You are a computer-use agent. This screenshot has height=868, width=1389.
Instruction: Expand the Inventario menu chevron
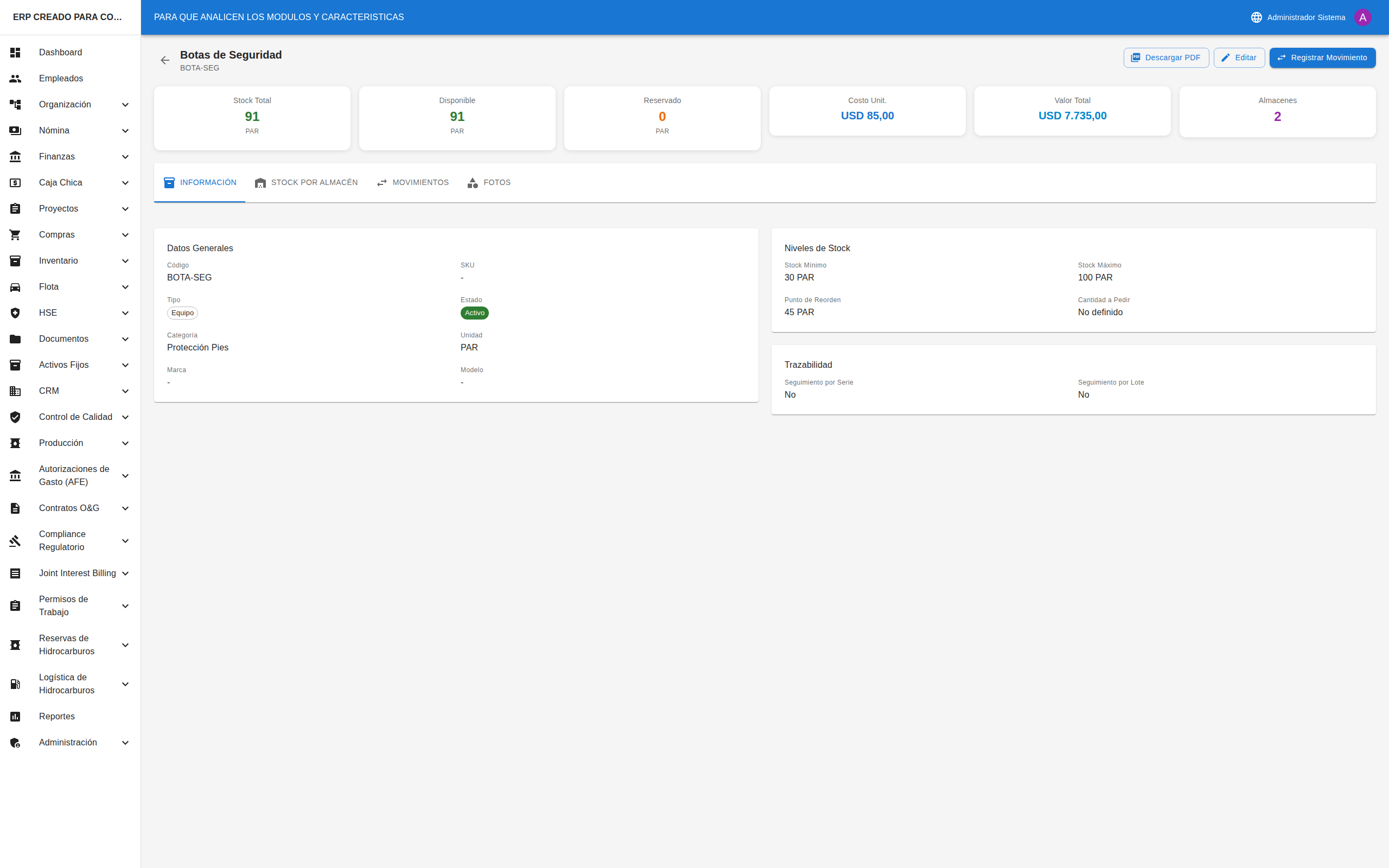[125, 261]
